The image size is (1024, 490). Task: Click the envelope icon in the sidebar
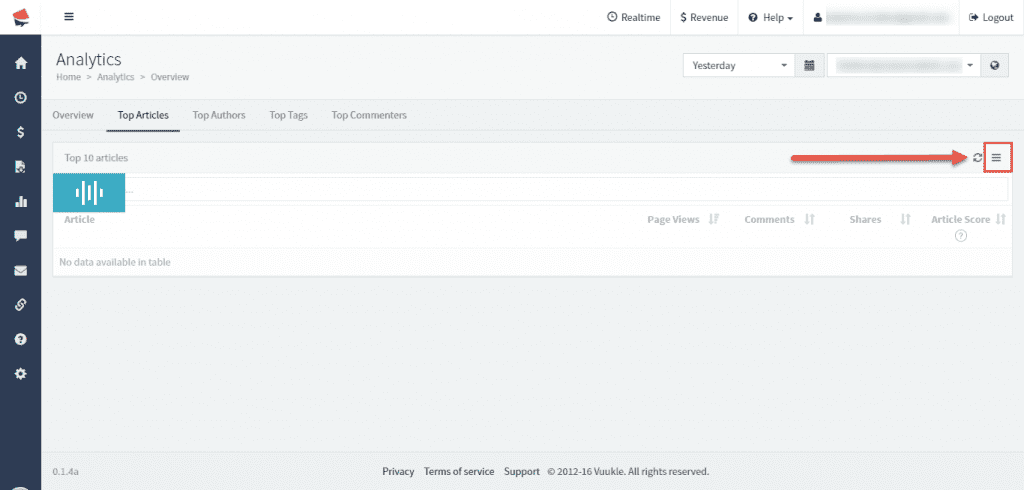tap(20, 270)
